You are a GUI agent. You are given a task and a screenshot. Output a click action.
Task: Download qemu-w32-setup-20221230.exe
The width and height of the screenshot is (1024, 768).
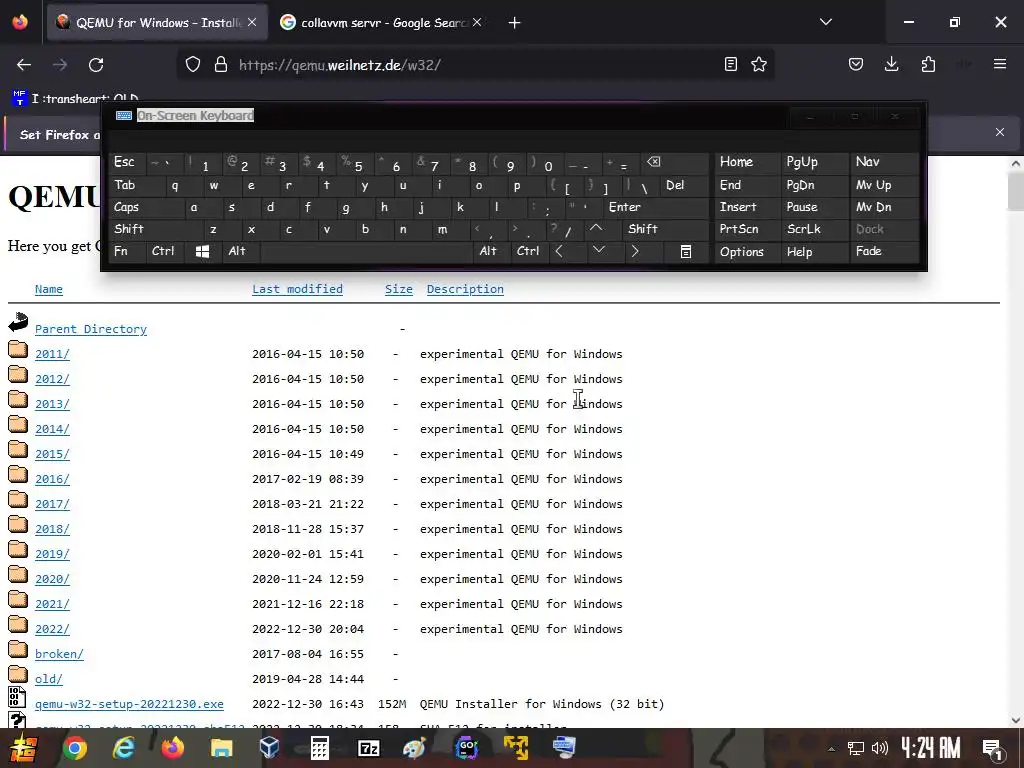pyautogui.click(x=129, y=704)
